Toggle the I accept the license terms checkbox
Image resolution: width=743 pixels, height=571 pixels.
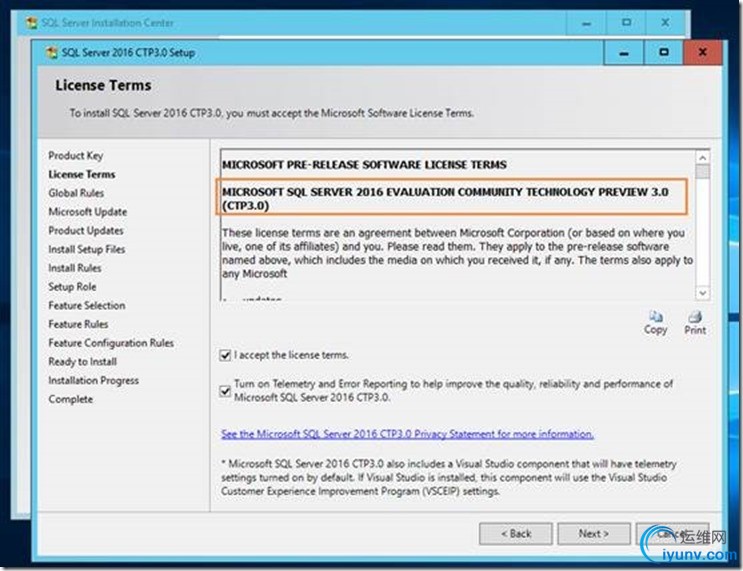coord(226,355)
